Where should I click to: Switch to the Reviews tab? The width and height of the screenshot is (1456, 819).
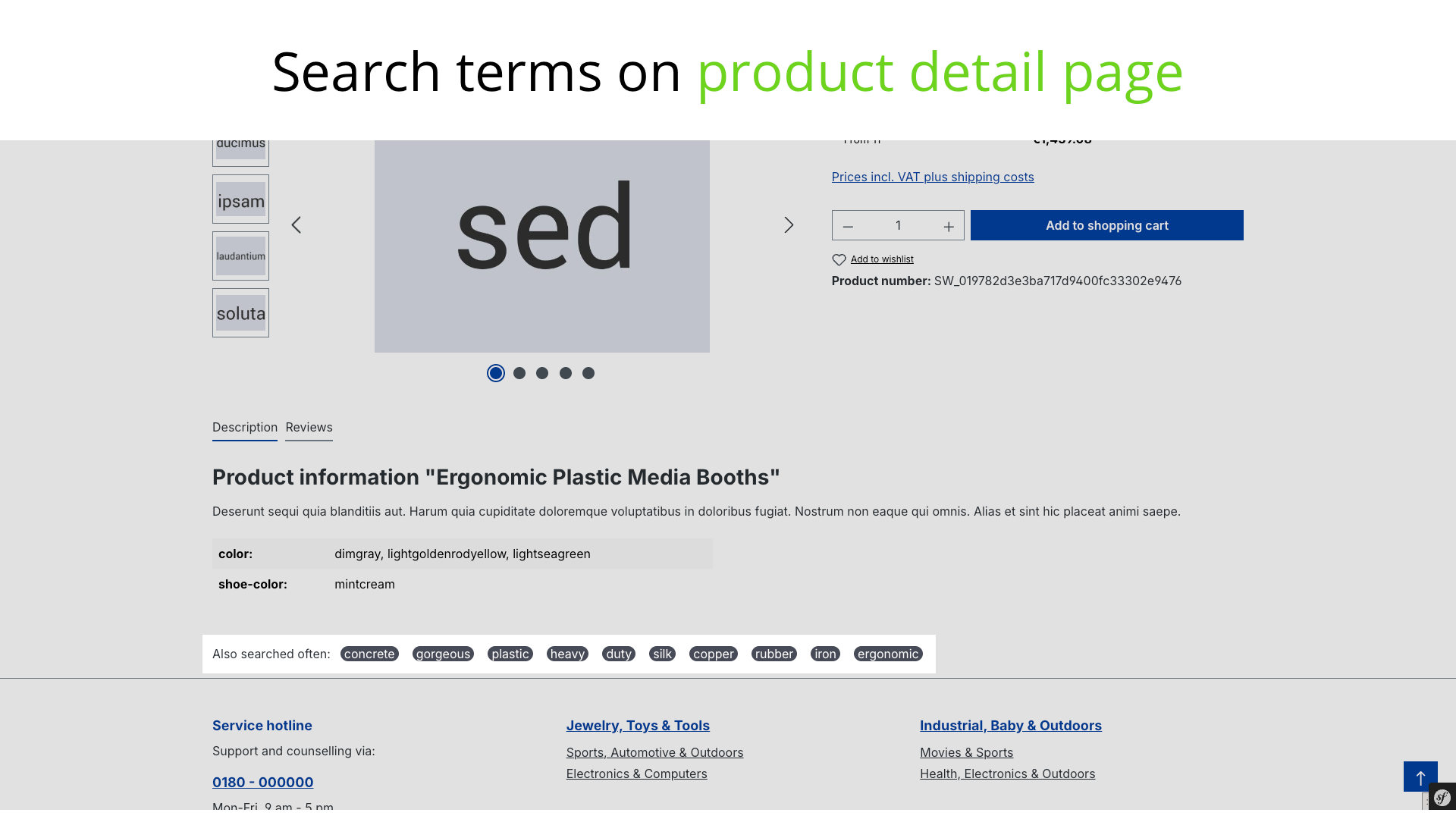click(309, 428)
